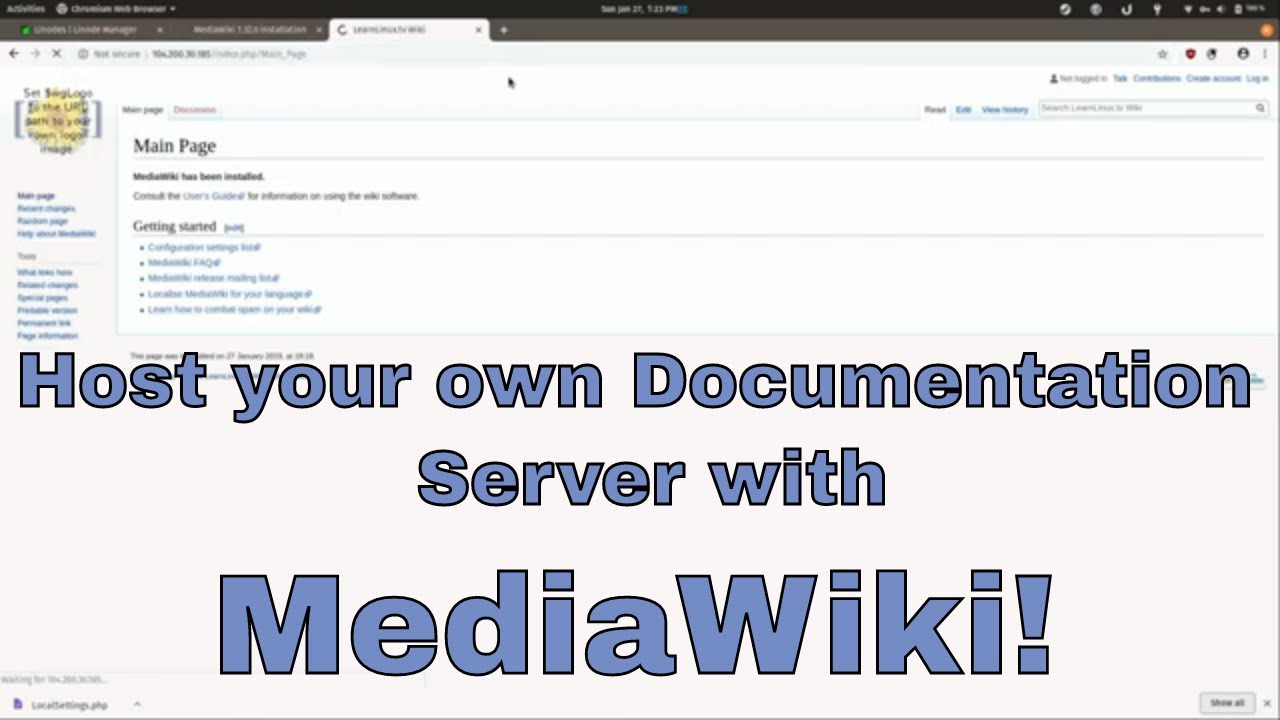Close the MediaWiki installation tab

click(320, 30)
